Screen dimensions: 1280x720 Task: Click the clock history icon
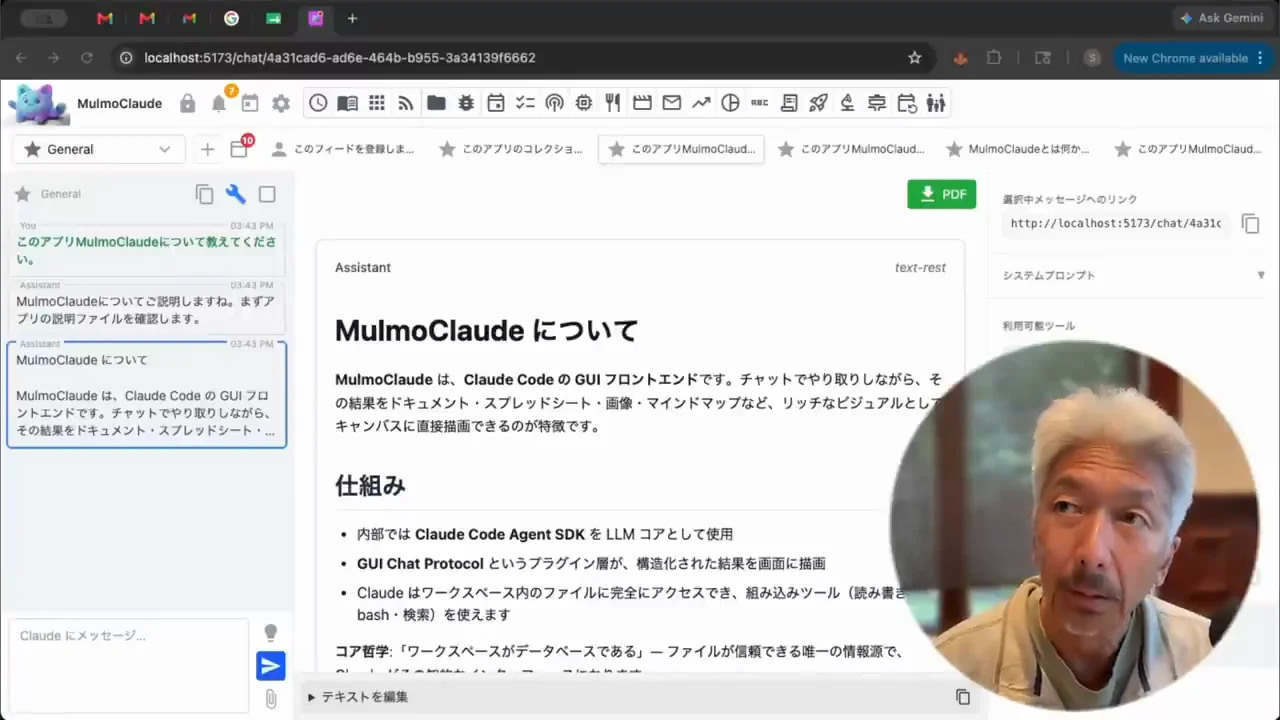coord(318,102)
